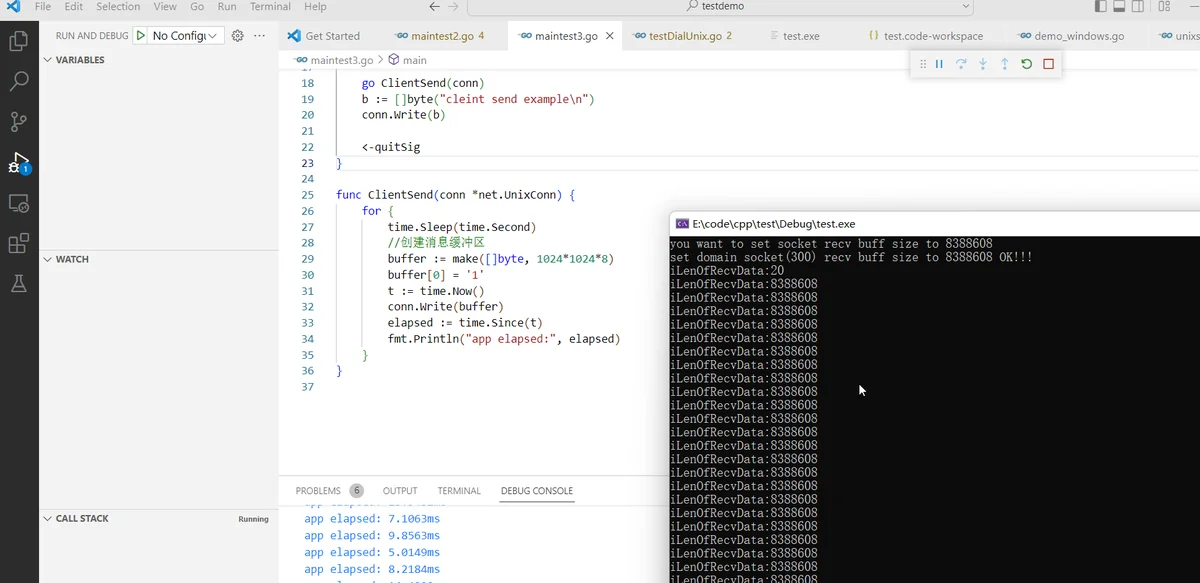Open the debug configuration dropdown

coord(185,35)
